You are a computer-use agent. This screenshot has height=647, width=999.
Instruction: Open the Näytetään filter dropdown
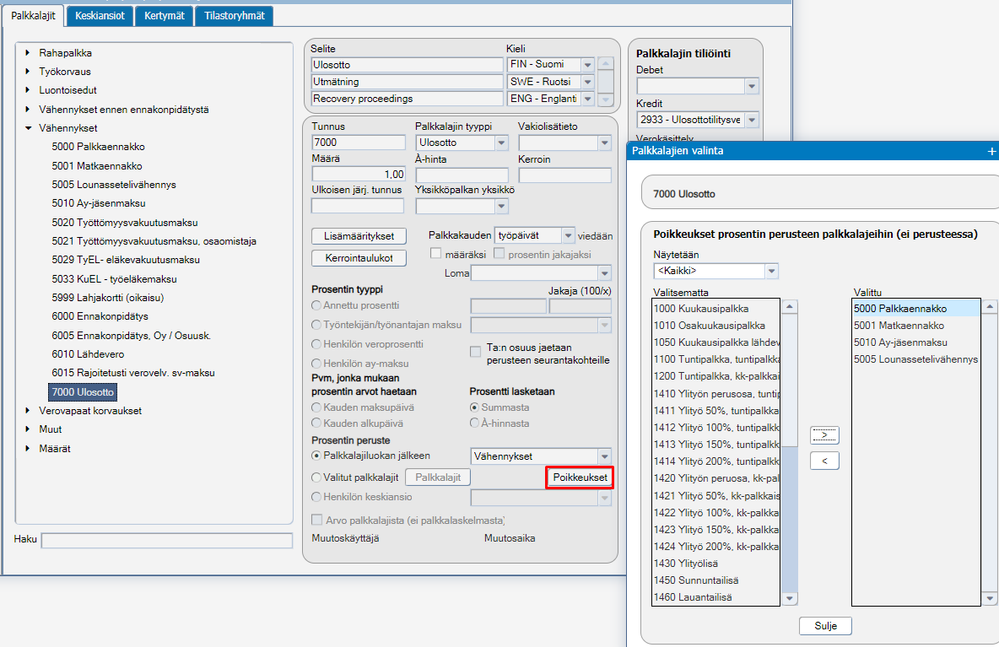pyautogui.click(x=772, y=271)
